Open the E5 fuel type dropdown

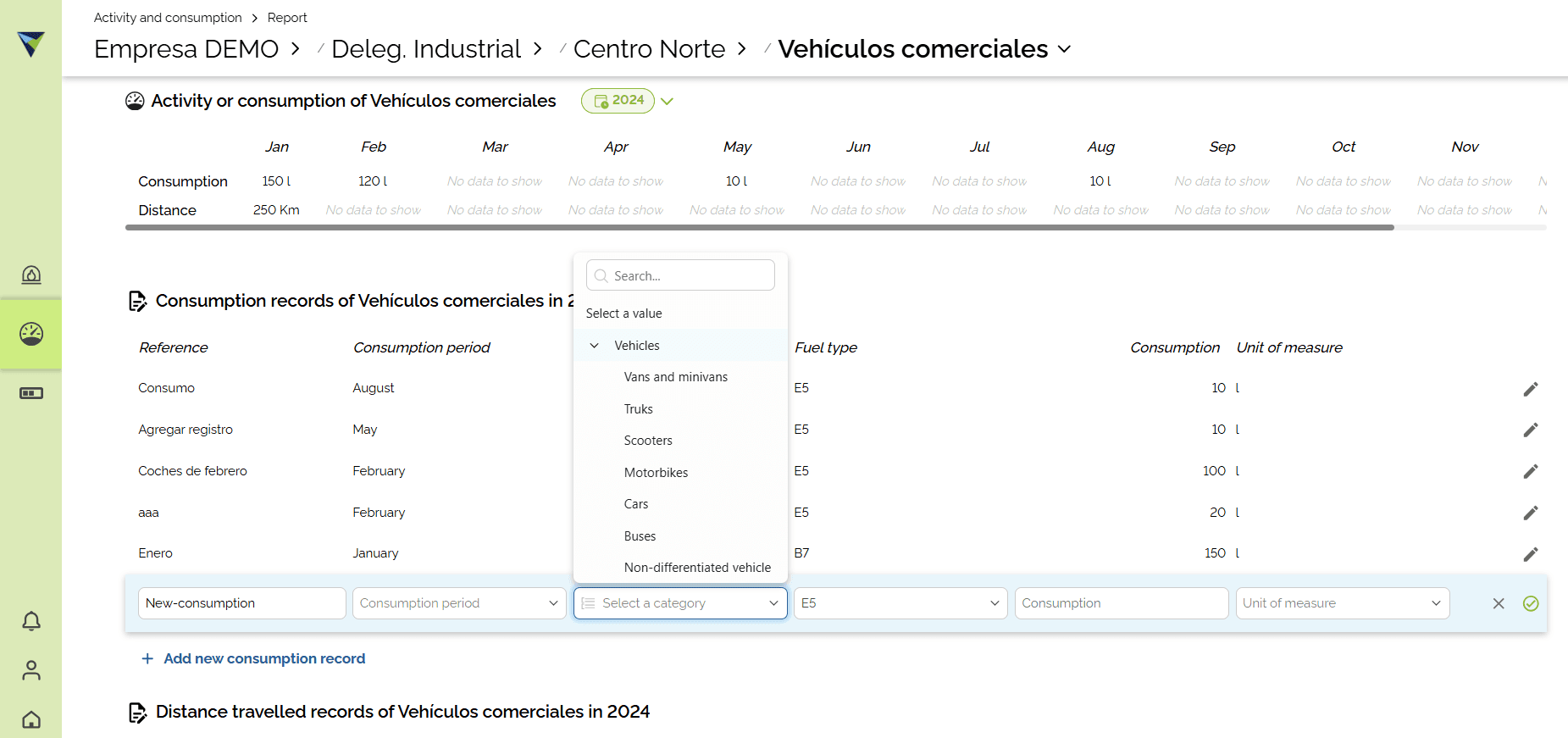[900, 603]
